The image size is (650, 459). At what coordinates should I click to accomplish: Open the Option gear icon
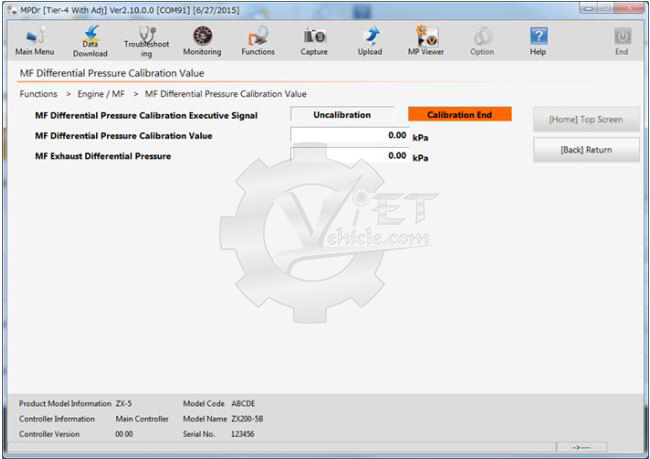482,41
